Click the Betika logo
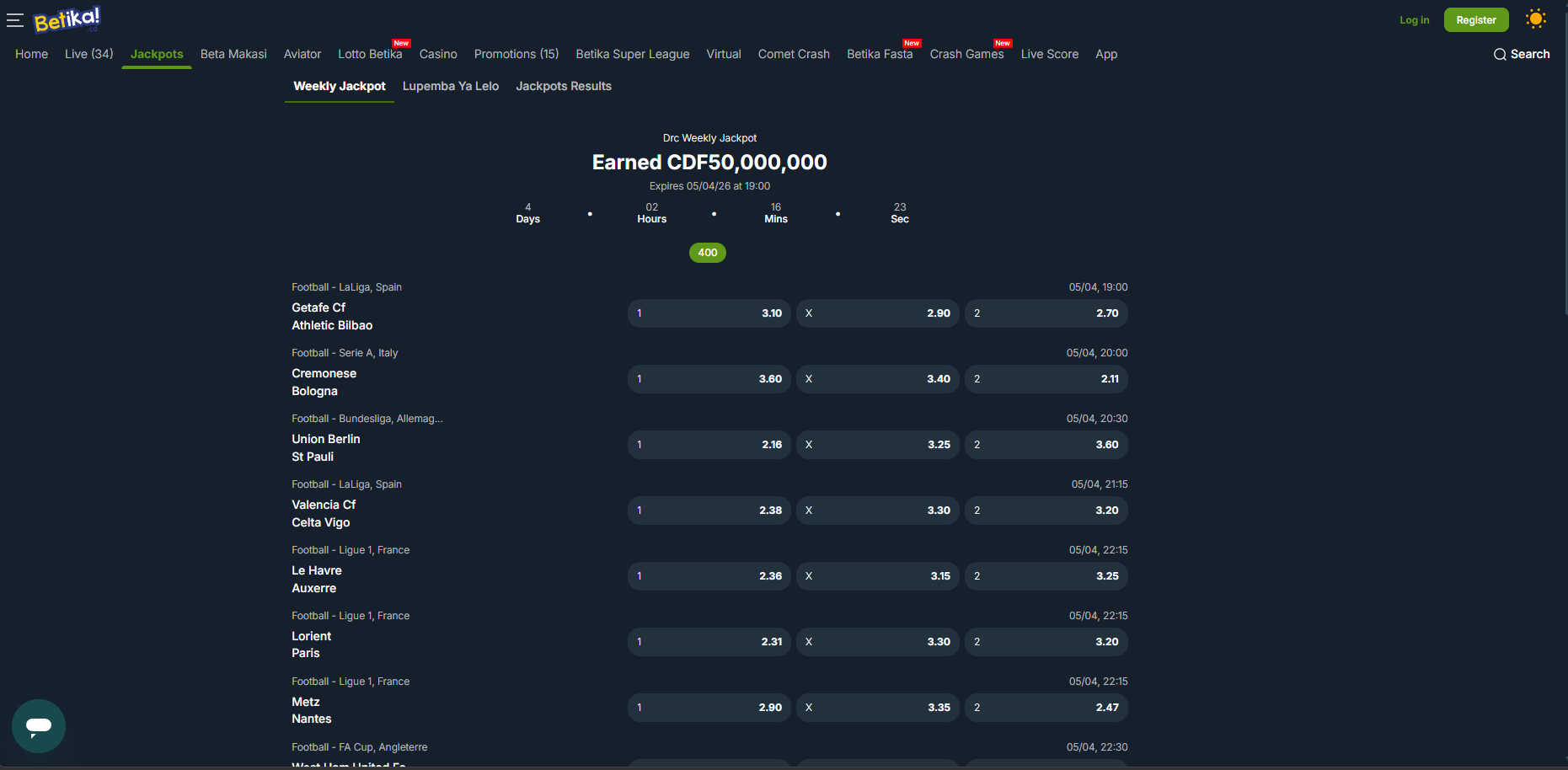This screenshot has height=770, width=1568. click(x=67, y=19)
